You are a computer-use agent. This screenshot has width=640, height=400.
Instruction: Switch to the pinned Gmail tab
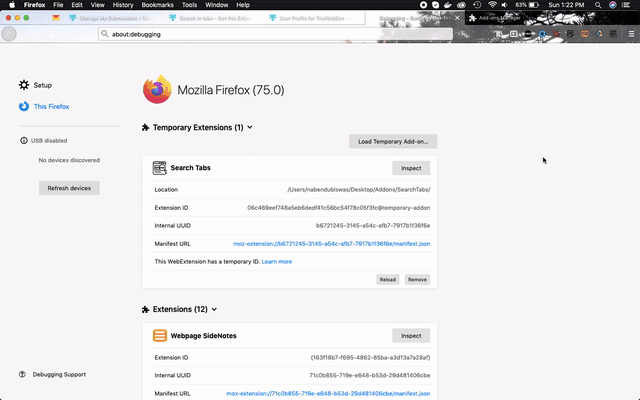pos(56,18)
